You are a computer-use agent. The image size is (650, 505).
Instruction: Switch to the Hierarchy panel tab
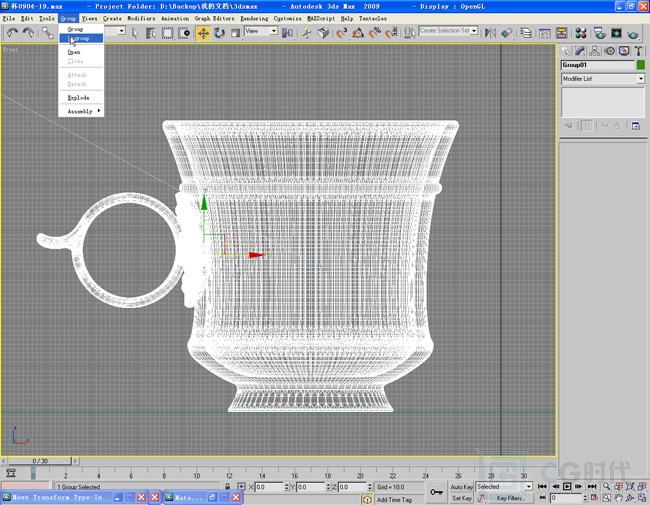pos(594,51)
